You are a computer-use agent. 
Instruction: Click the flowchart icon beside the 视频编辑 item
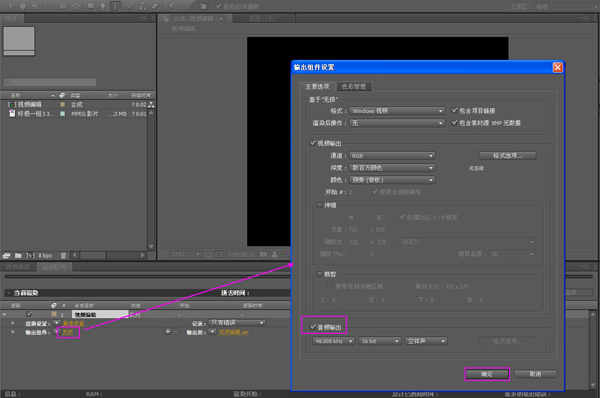point(151,104)
